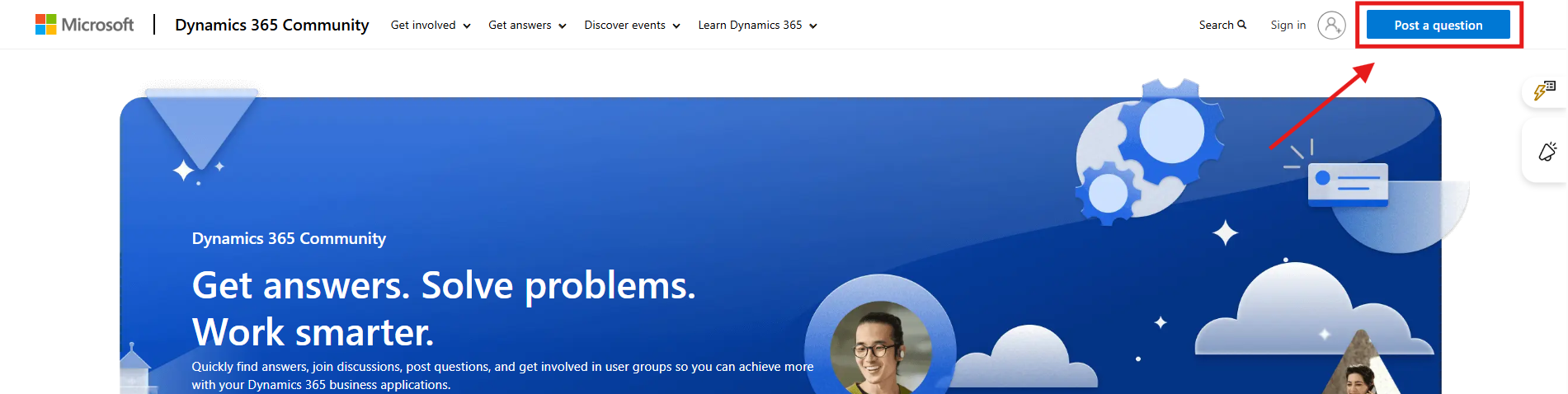
Task: Click the Microsoft logo
Action: point(84,25)
